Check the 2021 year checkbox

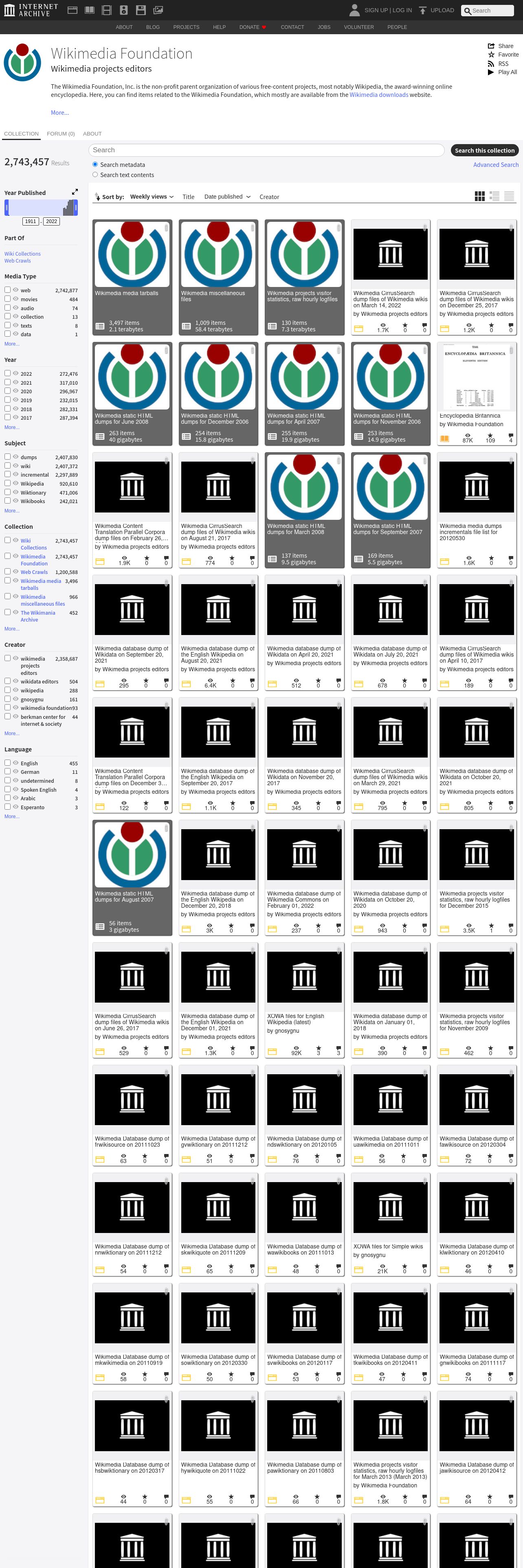pos(7,382)
